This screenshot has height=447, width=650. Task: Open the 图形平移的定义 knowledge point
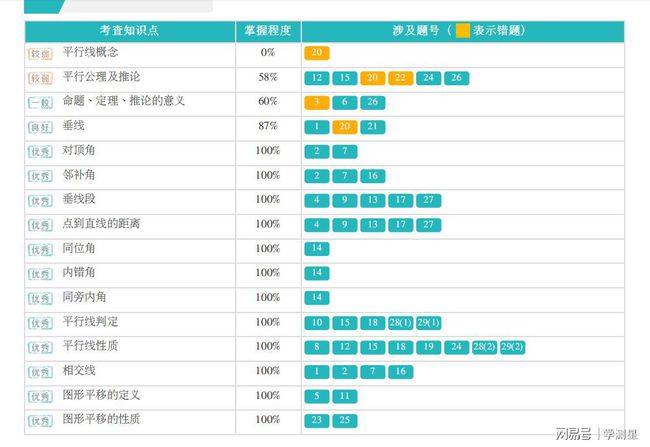click(101, 395)
